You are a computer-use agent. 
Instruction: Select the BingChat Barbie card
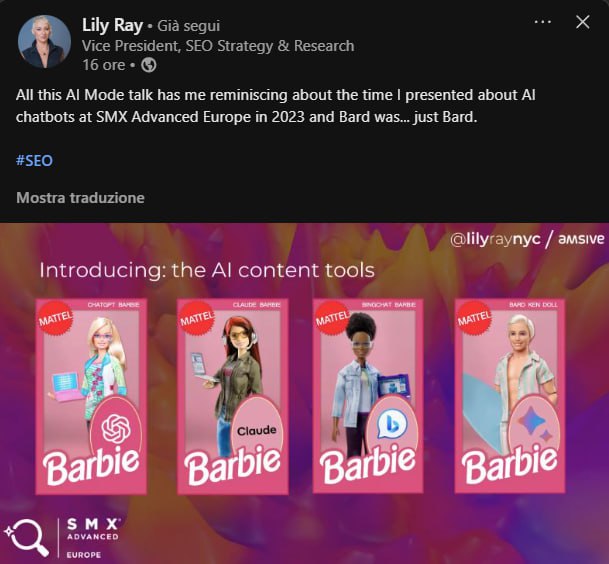click(368, 396)
